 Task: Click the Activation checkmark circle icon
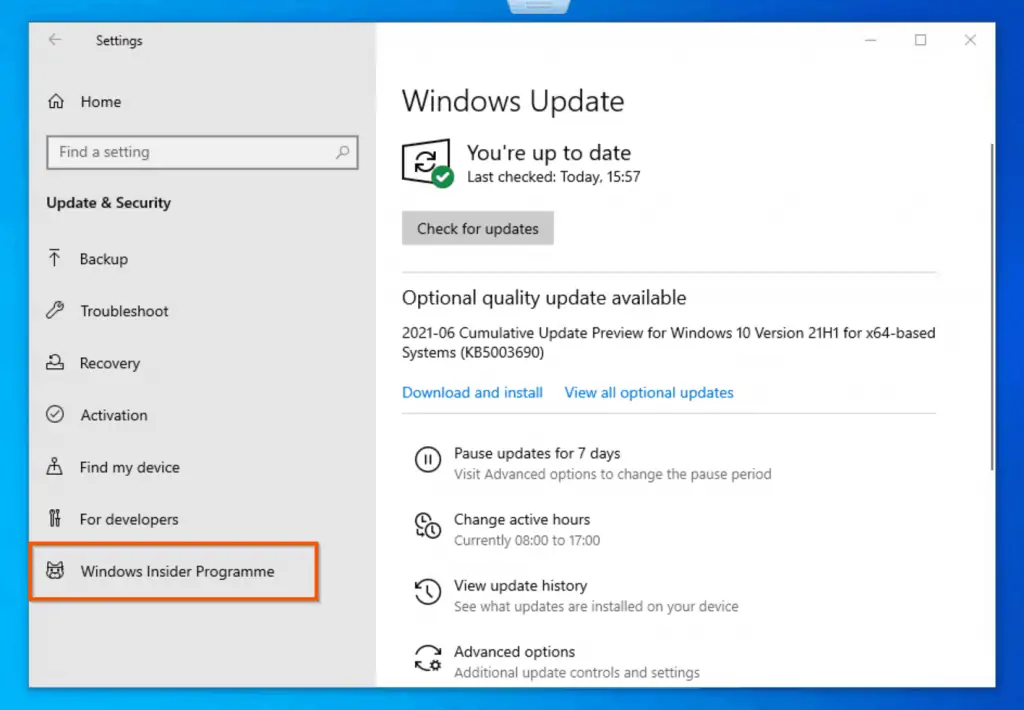click(55, 414)
